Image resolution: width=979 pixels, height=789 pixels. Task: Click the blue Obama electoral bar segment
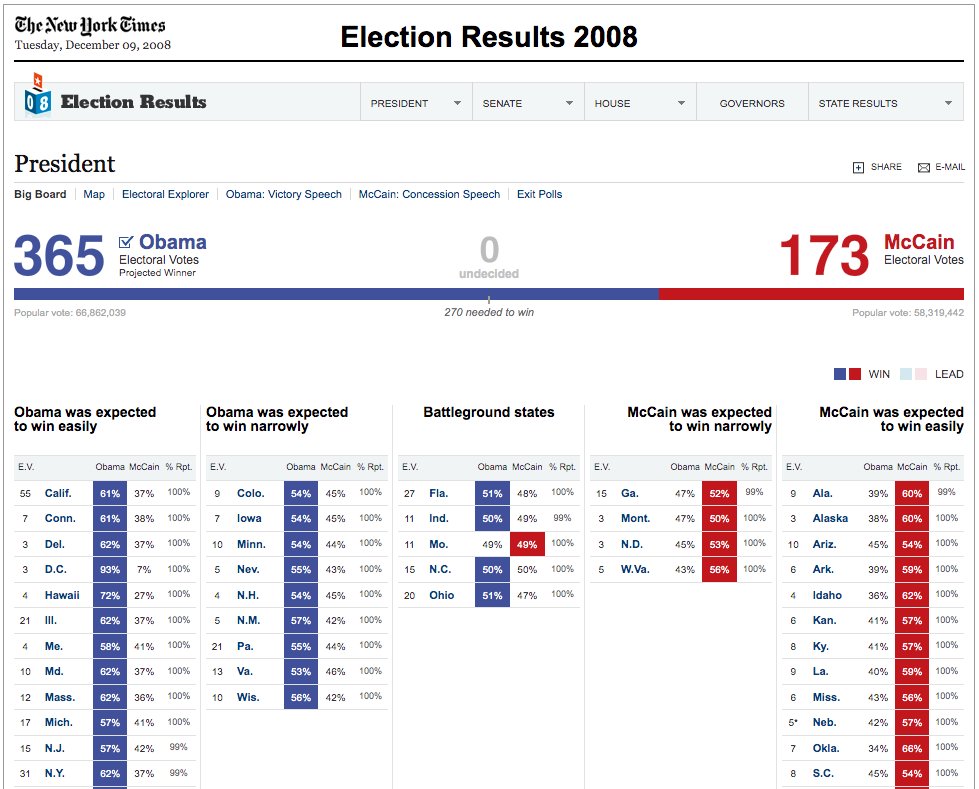point(336,294)
